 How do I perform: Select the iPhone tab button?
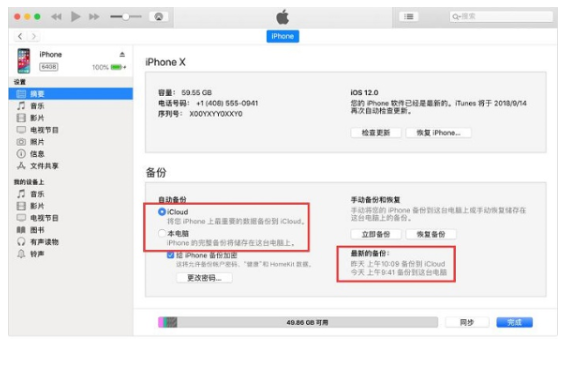tap(282, 36)
